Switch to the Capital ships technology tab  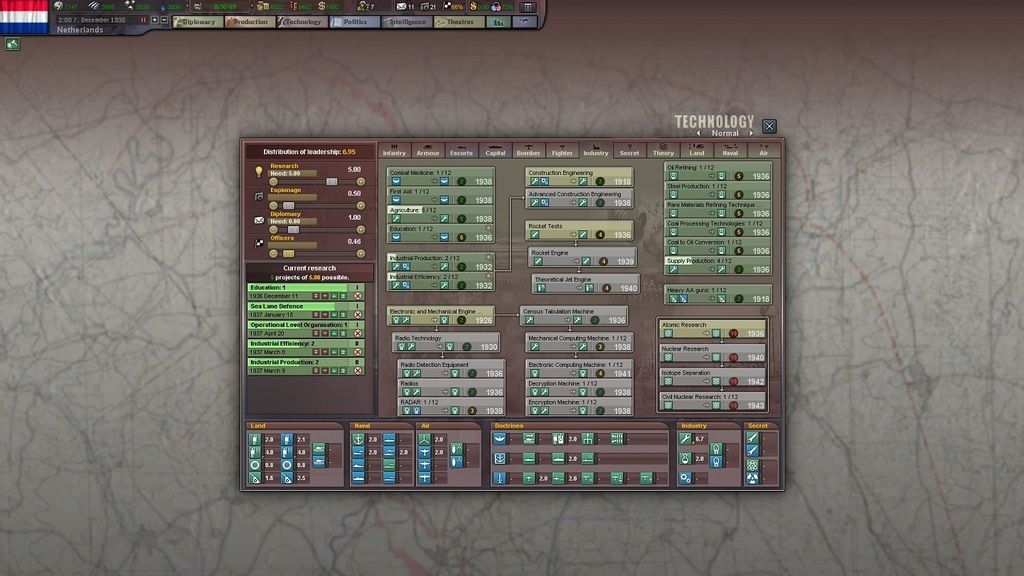(x=495, y=151)
